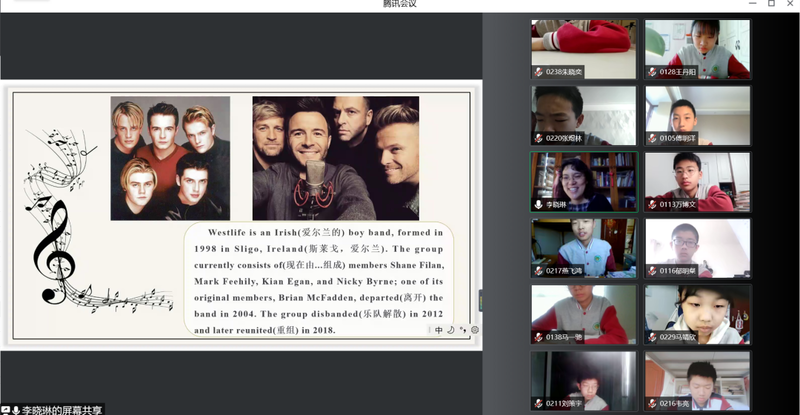Click the muted mic icon on participant 0211

coord(538,404)
